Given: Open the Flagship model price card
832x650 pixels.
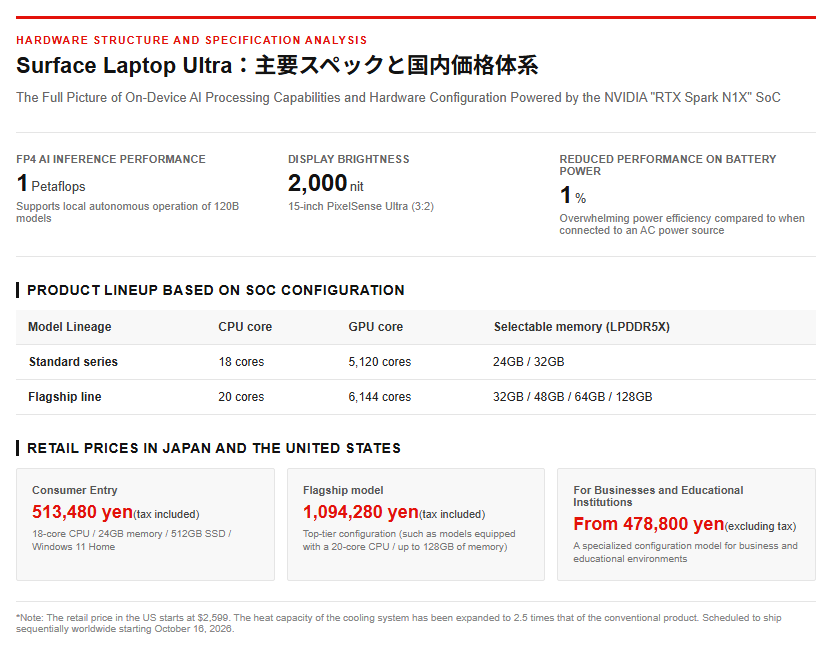Looking at the screenshot, I should (x=416, y=524).
